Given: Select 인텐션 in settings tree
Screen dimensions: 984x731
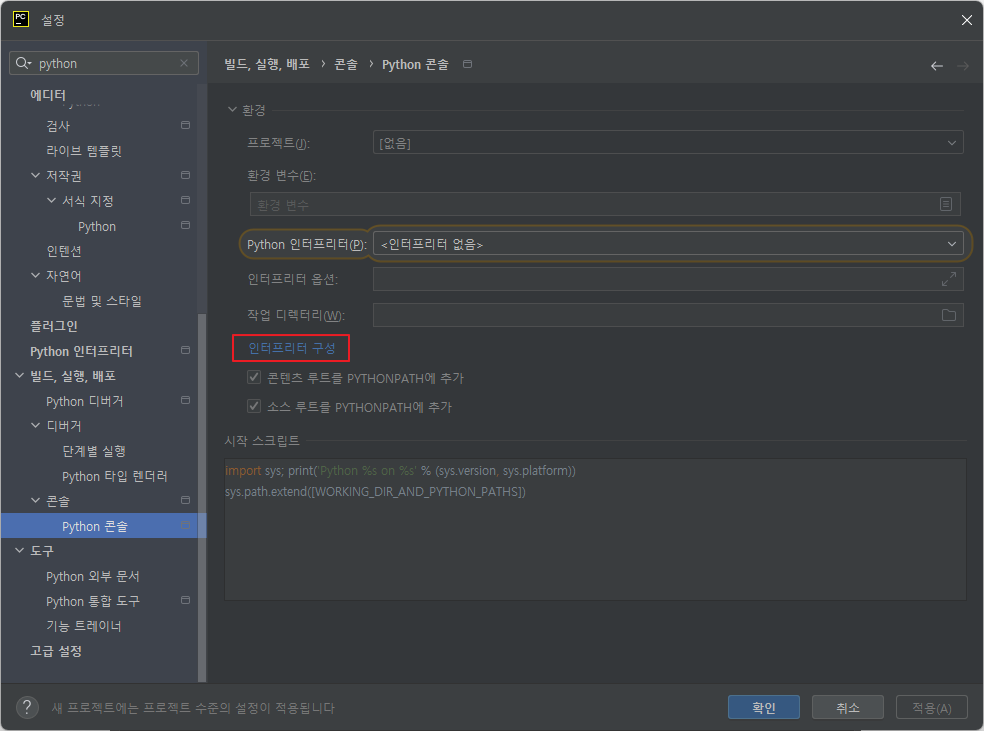Looking at the screenshot, I should (64, 251).
